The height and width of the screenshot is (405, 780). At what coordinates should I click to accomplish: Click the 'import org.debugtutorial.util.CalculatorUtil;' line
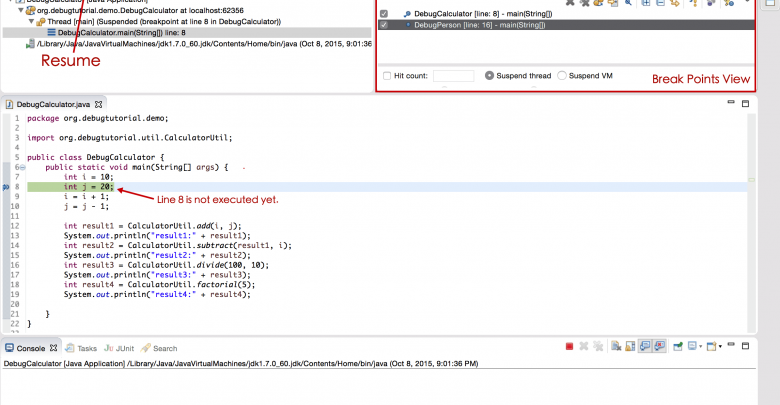(129, 138)
